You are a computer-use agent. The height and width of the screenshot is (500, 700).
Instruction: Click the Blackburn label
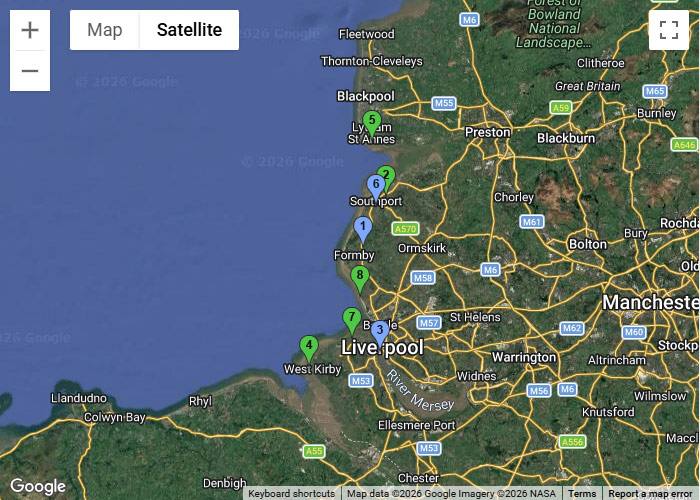[x=566, y=138]
